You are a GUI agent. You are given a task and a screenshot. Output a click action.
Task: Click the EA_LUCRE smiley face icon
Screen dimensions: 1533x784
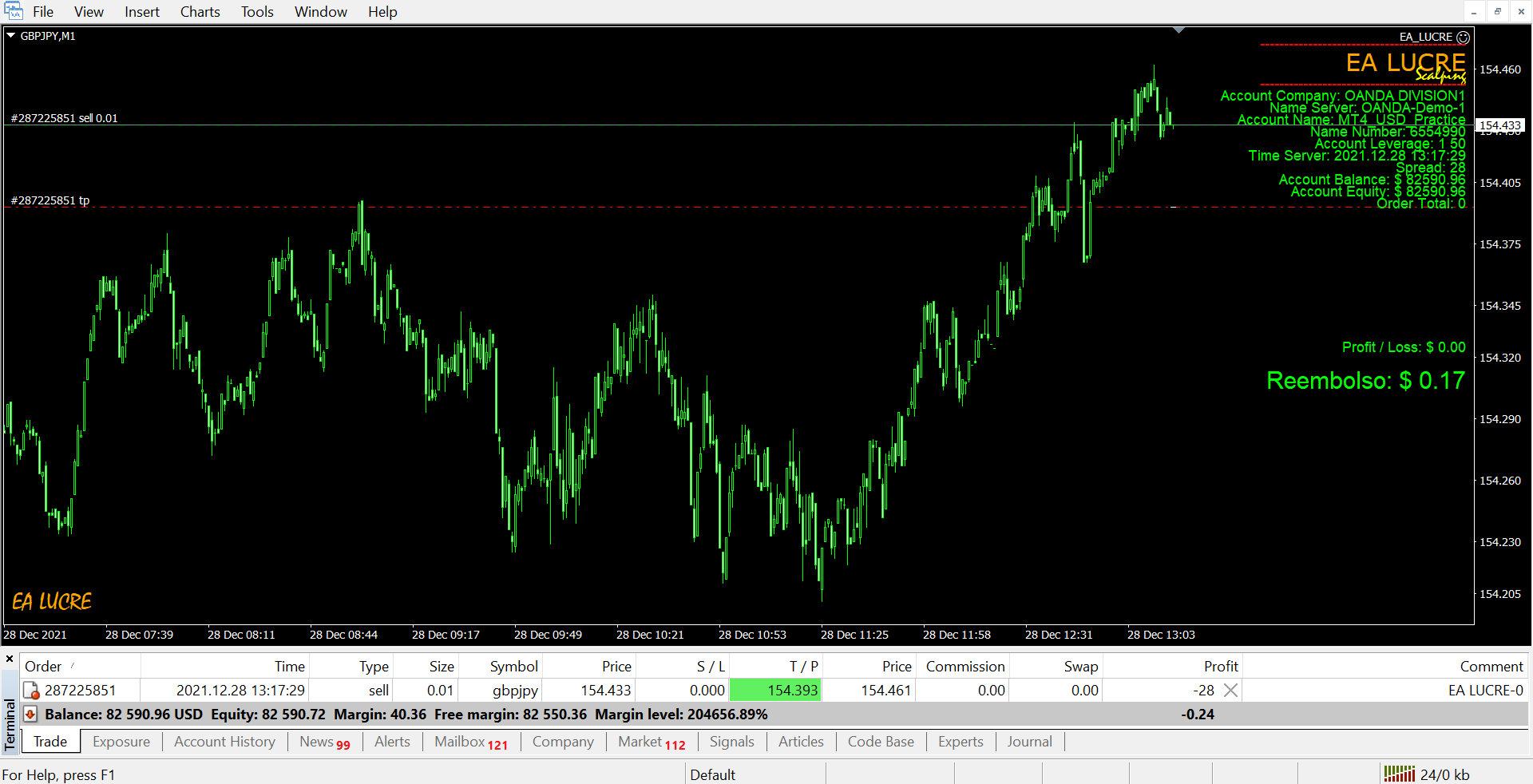coord(1463,38)
